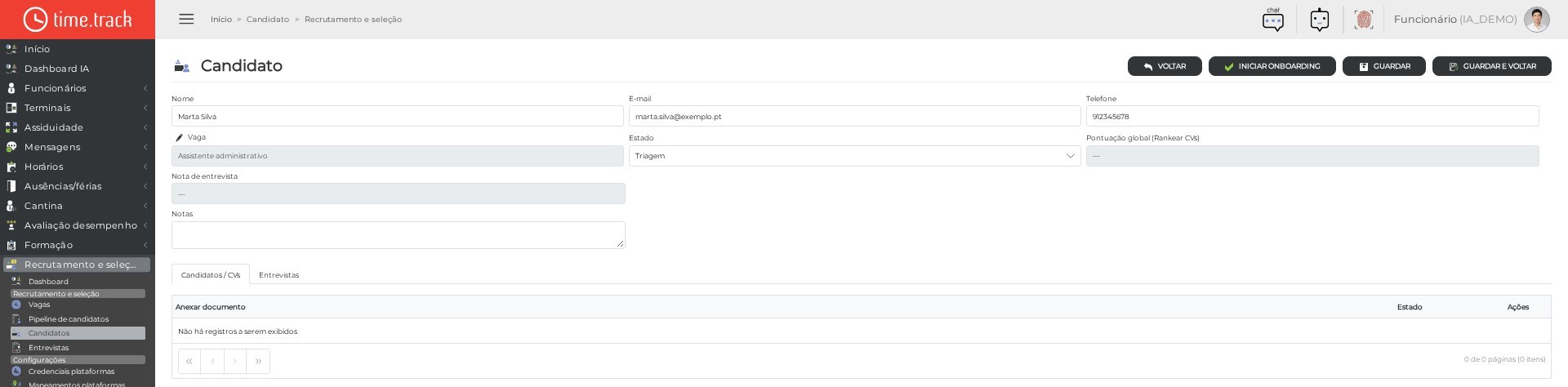The image size is (1568, 387).
Task: Go to previous page pagination button
Action: [x=212, y=361]
